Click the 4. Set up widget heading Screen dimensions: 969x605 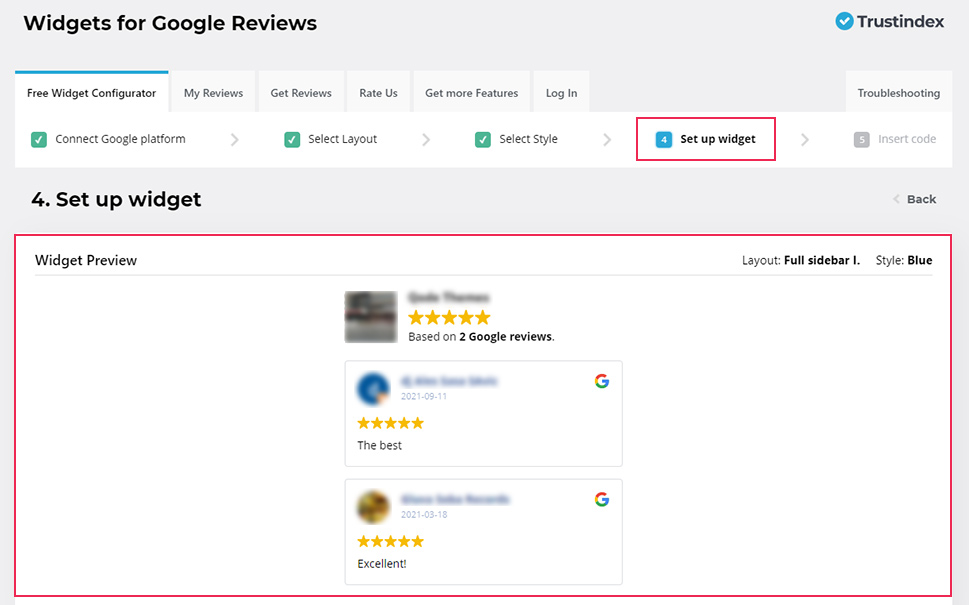pyautogui.click(x=116, y=200)
